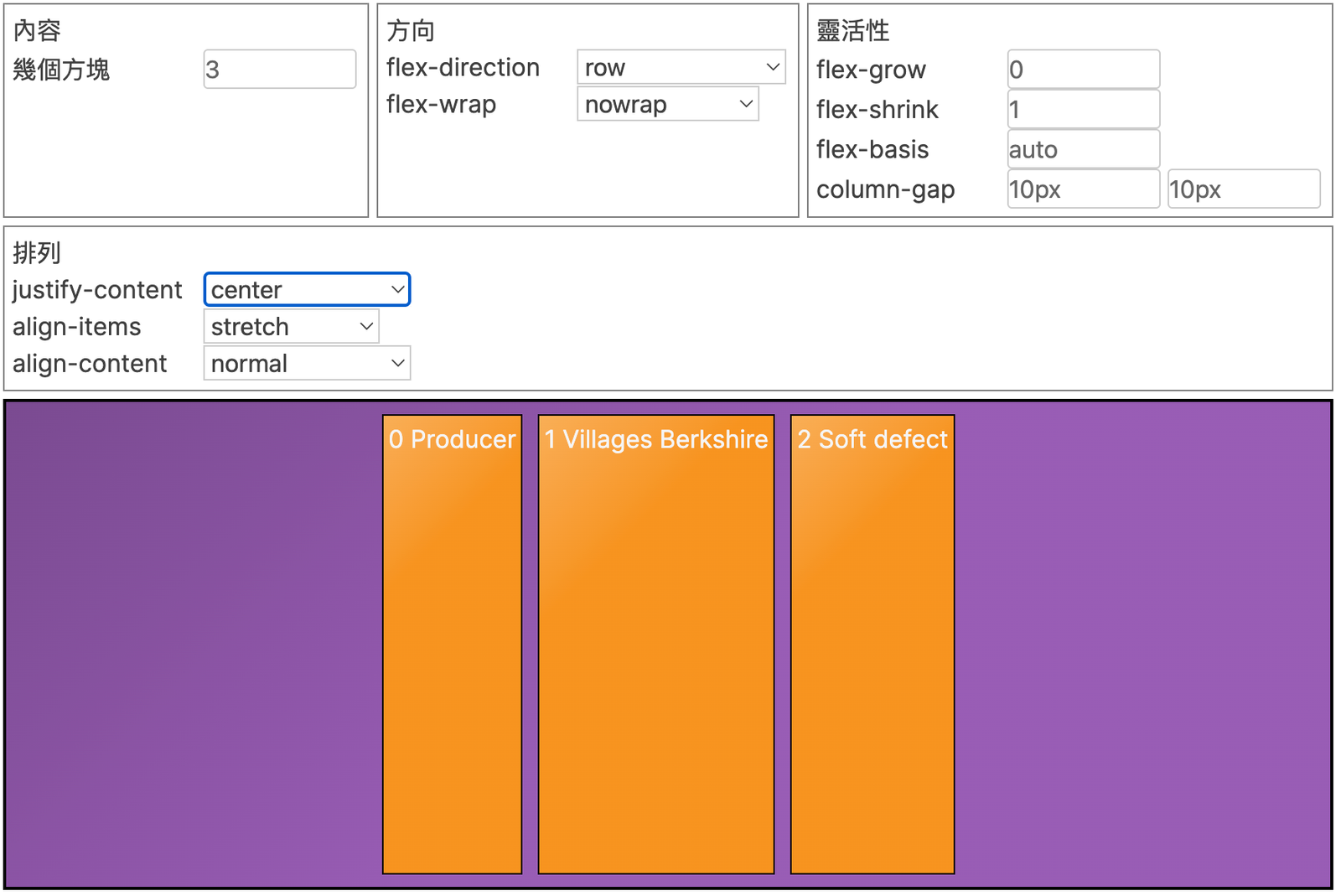Open the align-items dropdown
The height and width of the screenshot is (896, 1341).
[291, 327]
